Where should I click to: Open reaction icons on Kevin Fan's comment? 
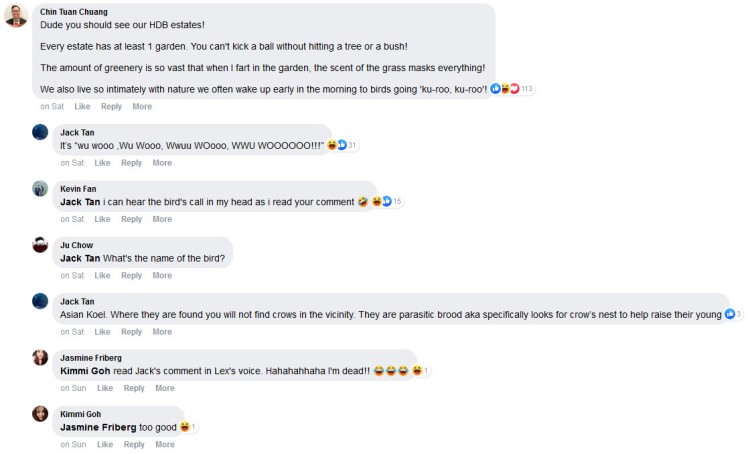click(x=386, y=201)
